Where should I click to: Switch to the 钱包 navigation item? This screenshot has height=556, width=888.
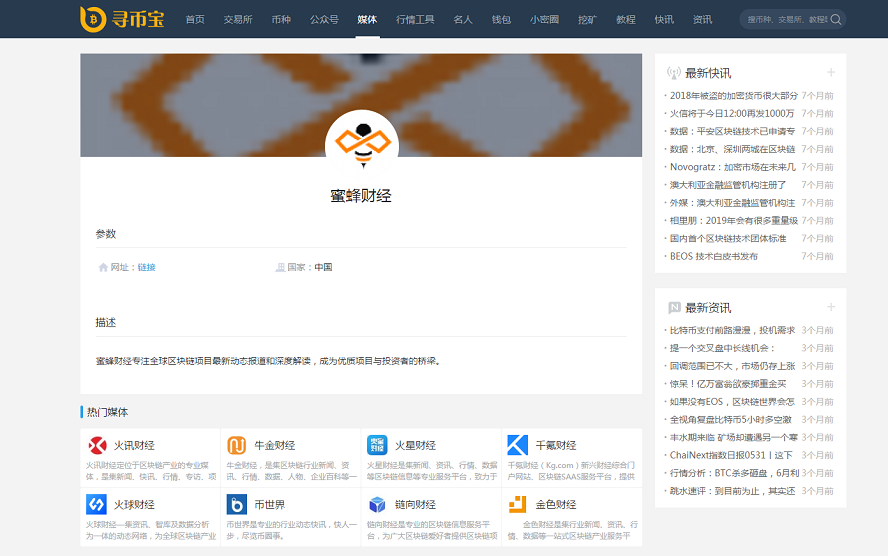501,19
